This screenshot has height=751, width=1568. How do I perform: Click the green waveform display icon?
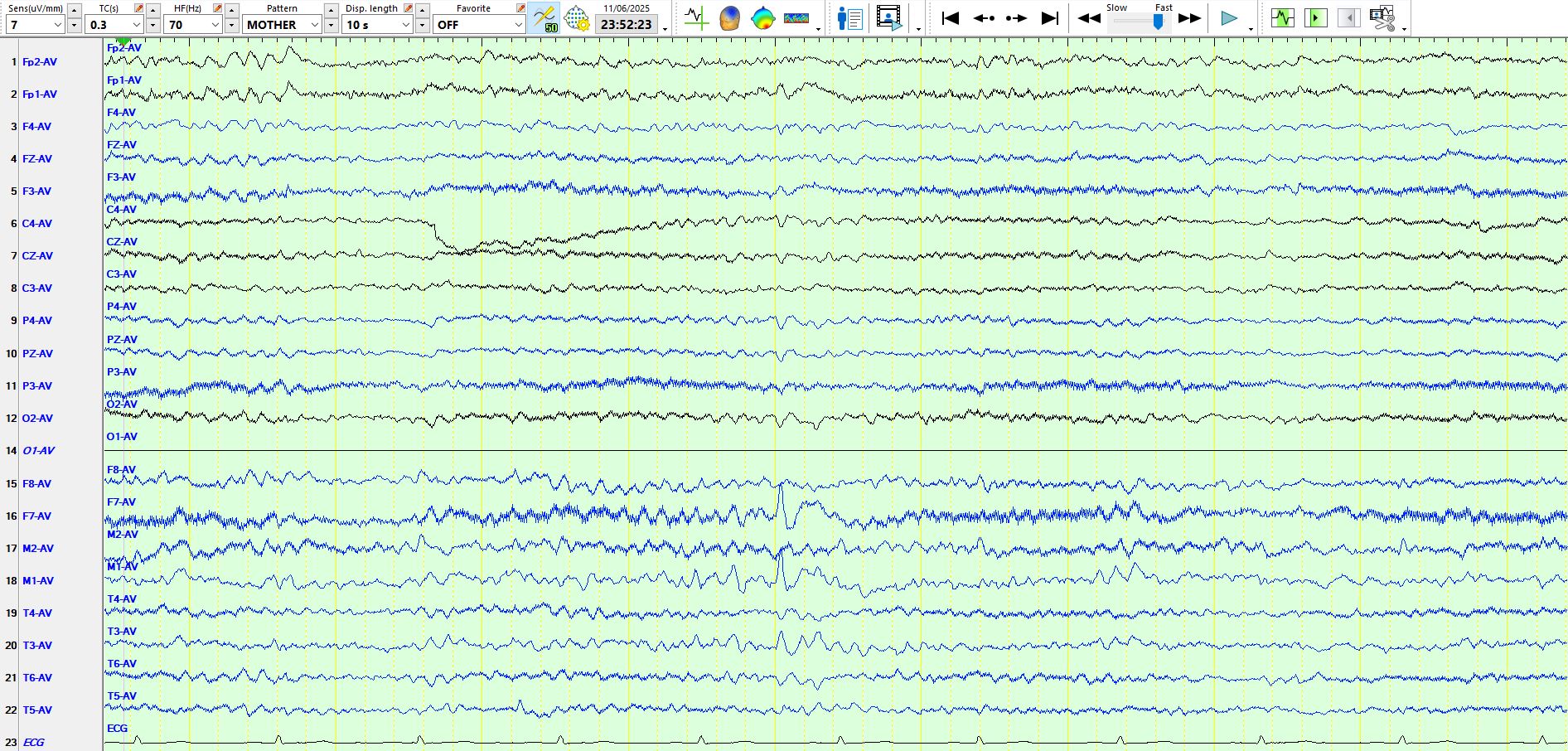coord(1283,17)
